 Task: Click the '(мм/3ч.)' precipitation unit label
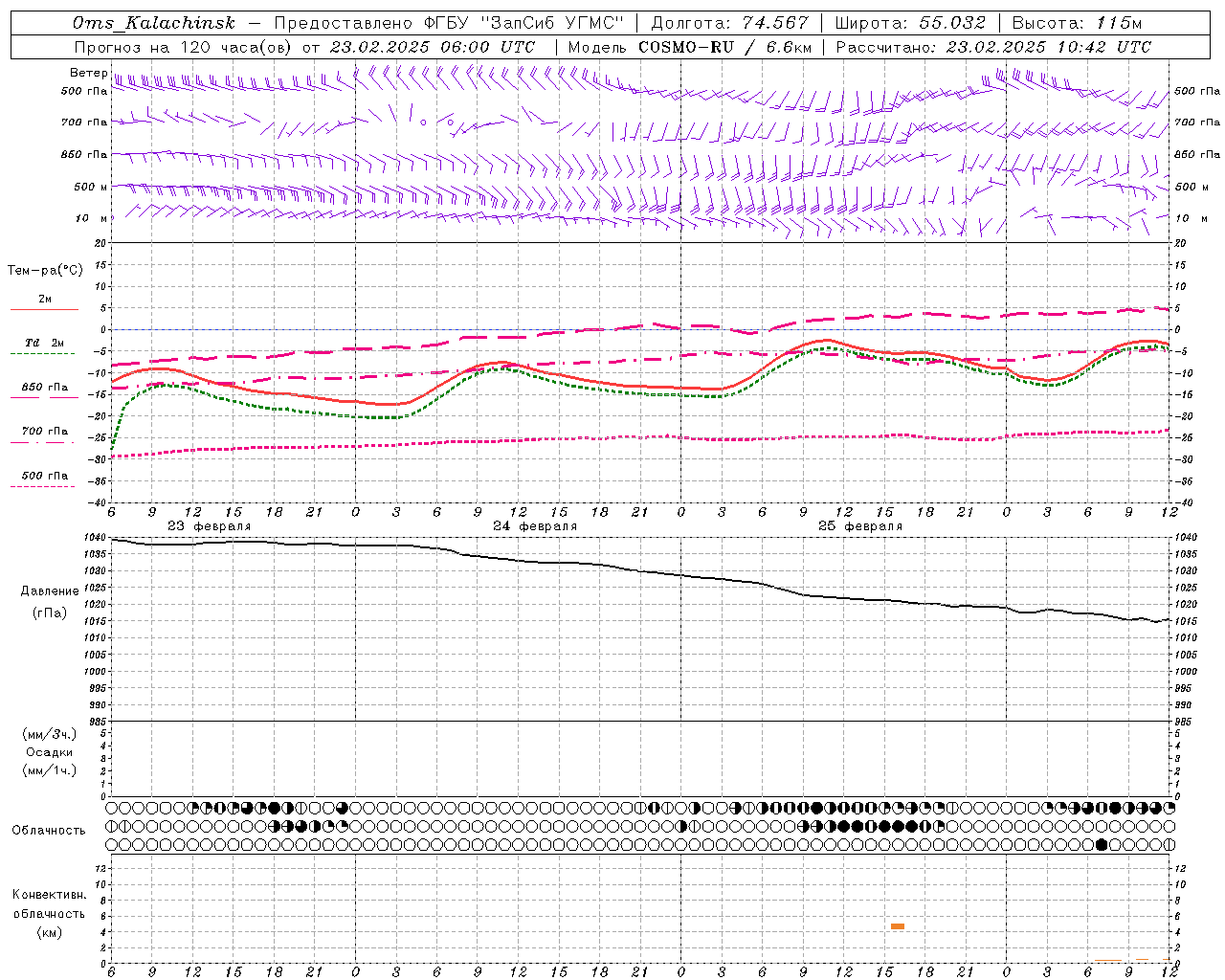click(50, 734)
